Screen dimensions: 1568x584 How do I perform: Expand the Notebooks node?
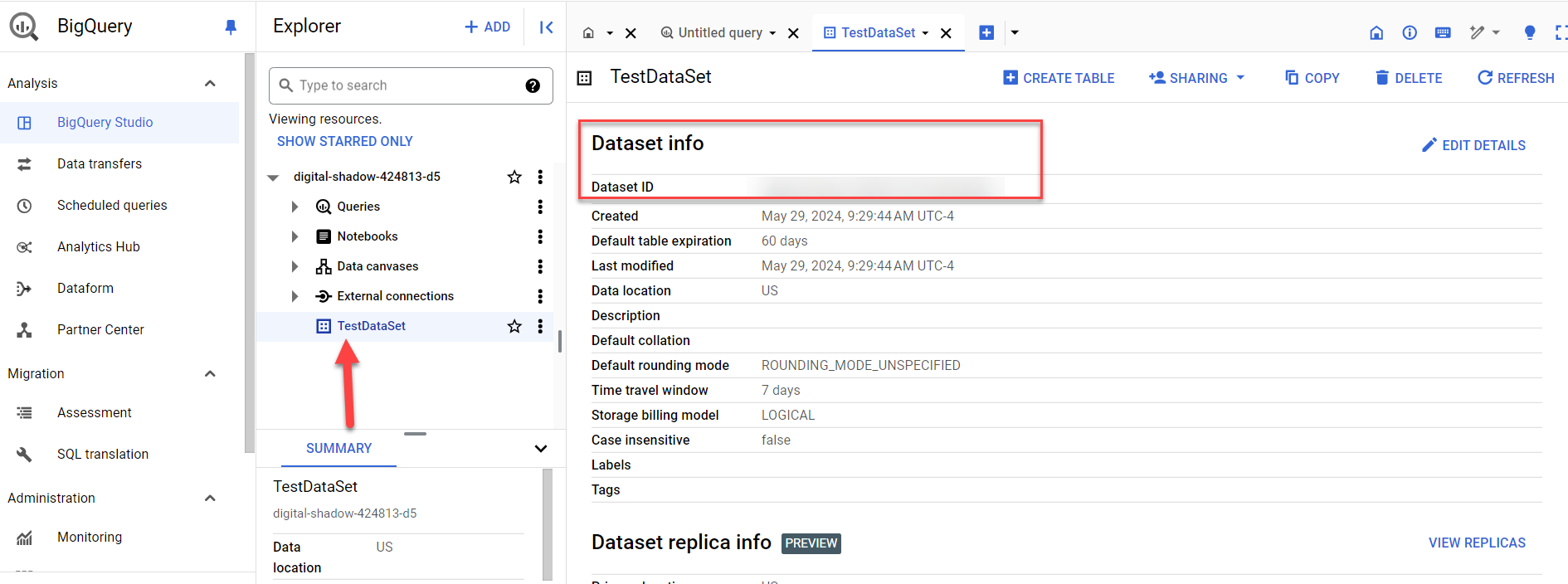295,236
